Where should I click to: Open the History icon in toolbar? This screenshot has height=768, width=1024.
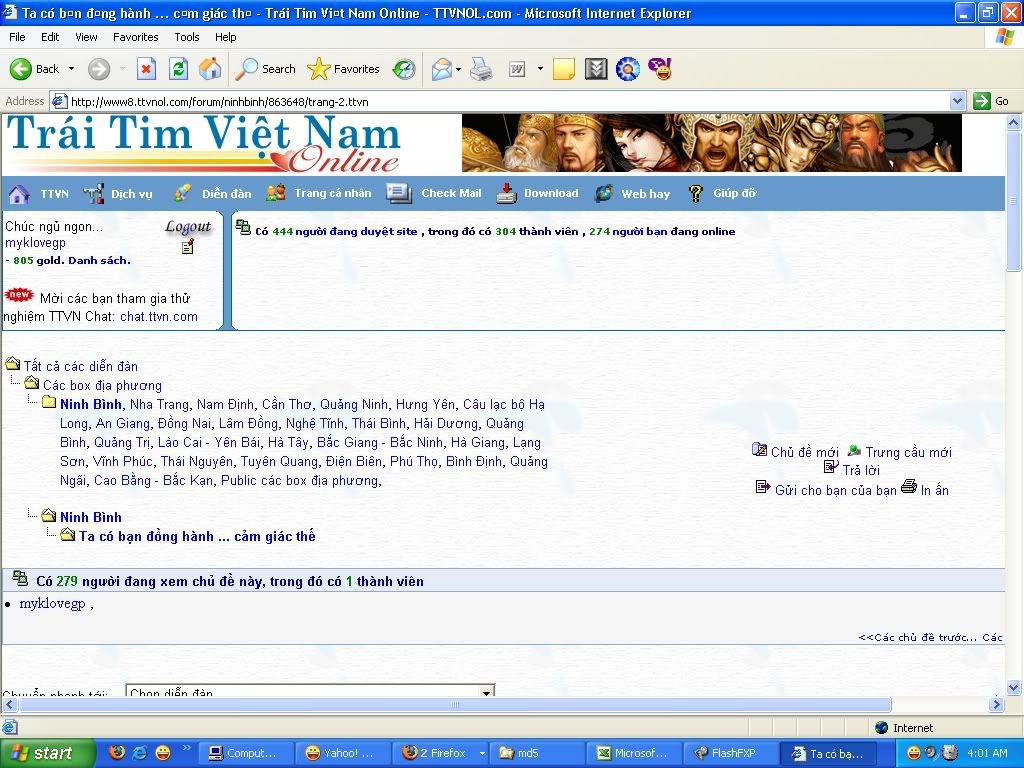click(x=404, y=69)
